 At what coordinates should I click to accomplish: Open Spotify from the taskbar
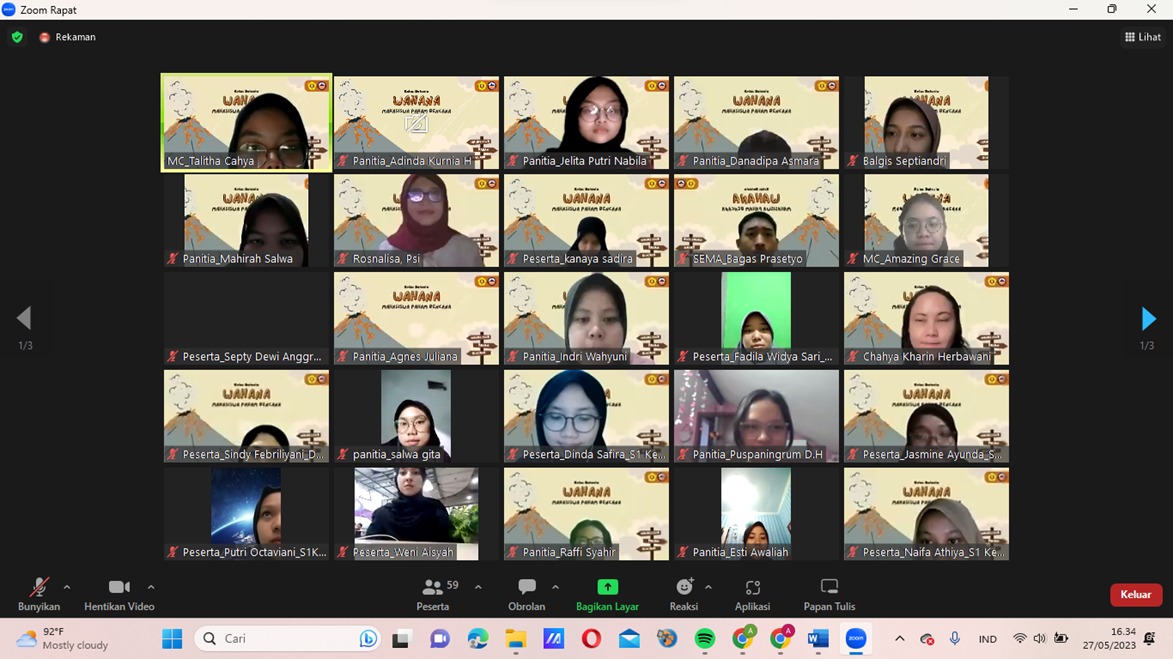pyautogui.click(x=705, y=638)
